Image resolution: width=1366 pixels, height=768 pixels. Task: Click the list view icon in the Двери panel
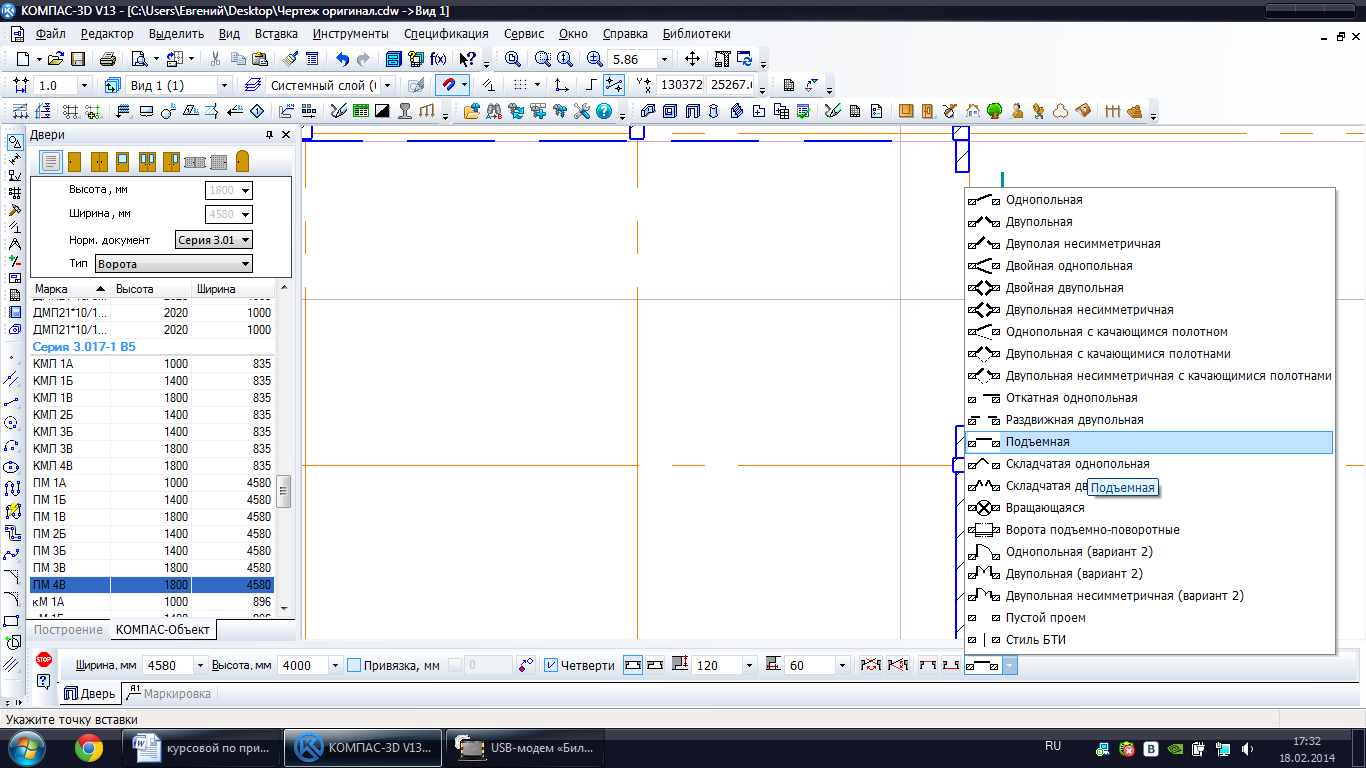(x=50, y=161)
